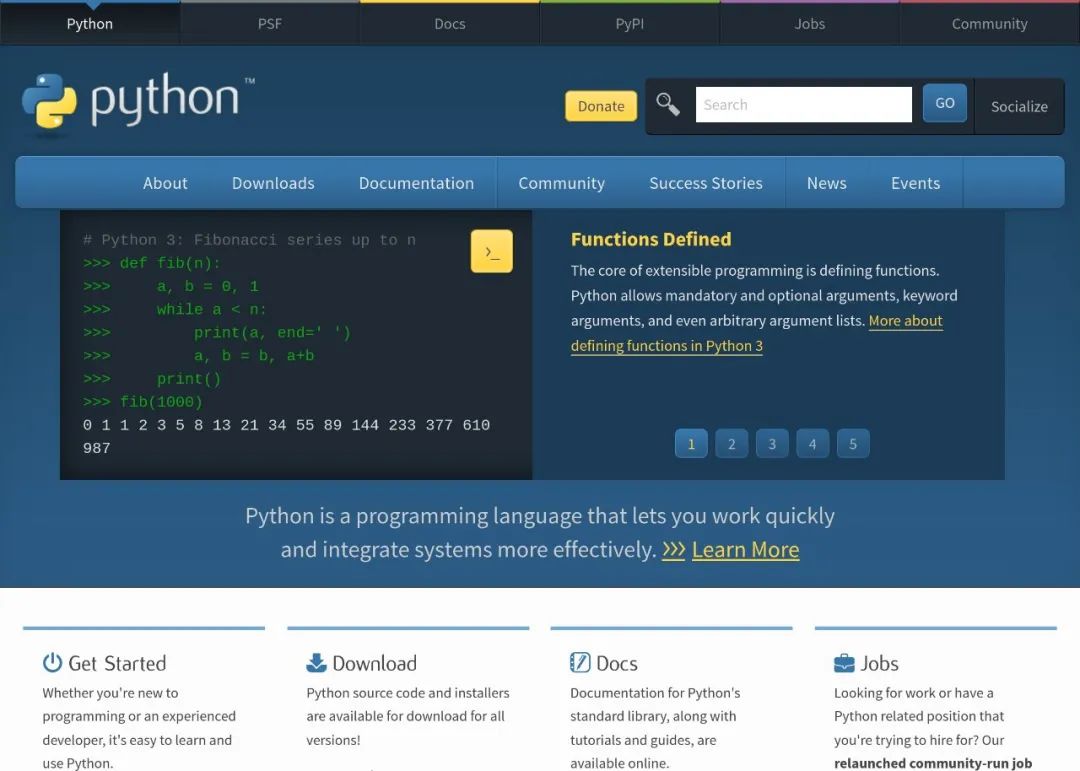Click the Get Started power icon
Viewport: 1080px width, 771px height.
pos(52,663)
